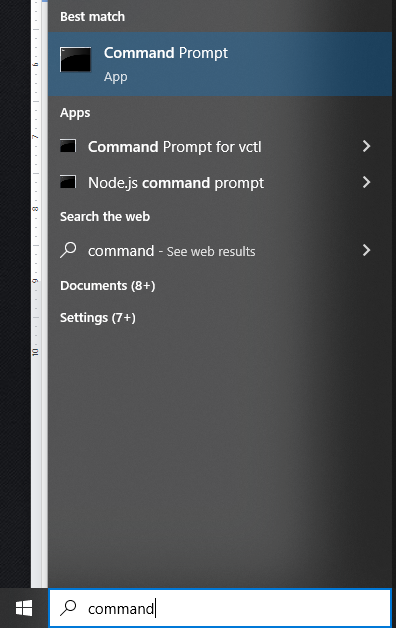This screenshot has height=628, width=396.
Task: Expand options for Node.js command prompt
Action: (x=366, y=182)
